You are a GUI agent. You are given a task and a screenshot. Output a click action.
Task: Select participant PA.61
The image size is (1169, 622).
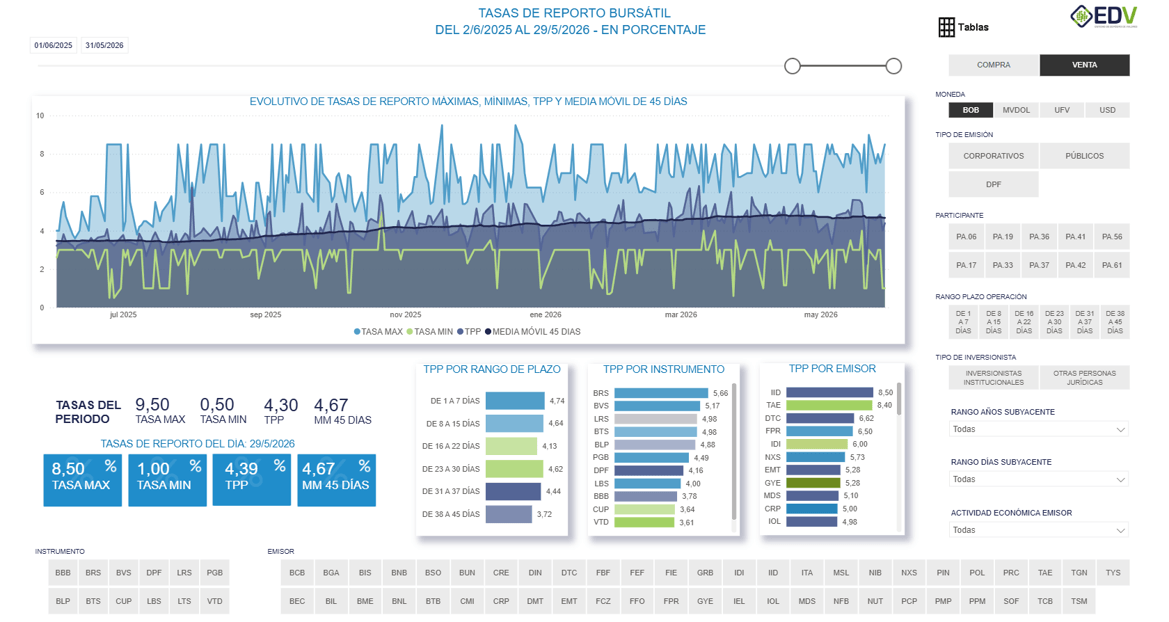1112,265
